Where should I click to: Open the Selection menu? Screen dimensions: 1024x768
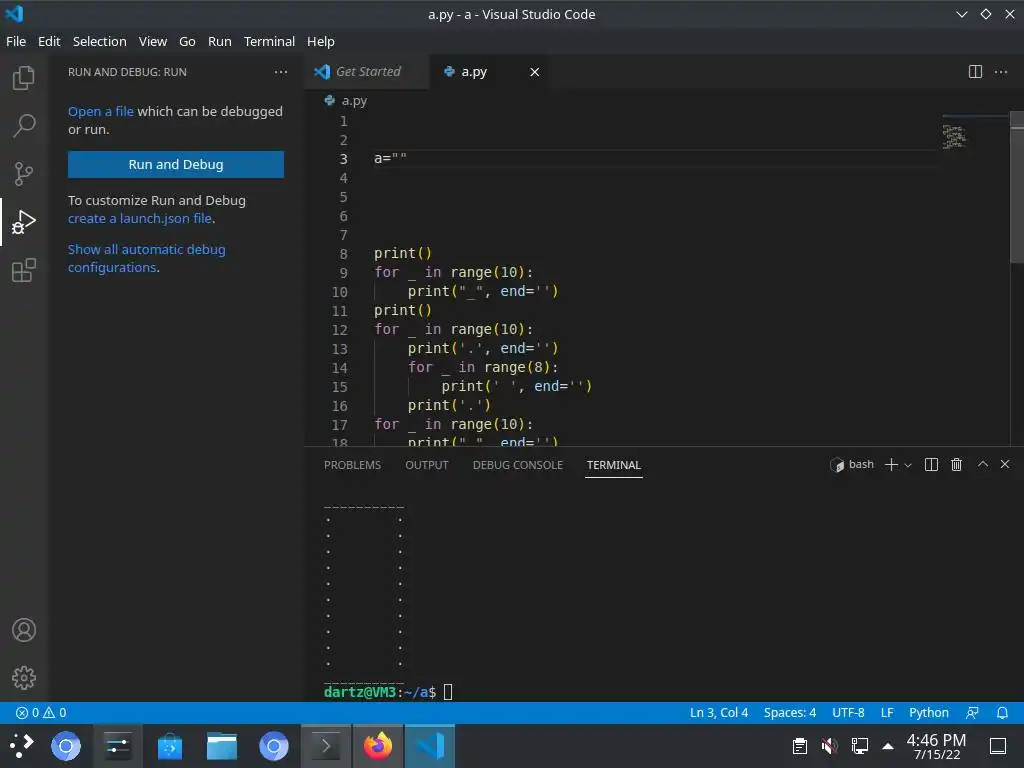tap(99, 41)
